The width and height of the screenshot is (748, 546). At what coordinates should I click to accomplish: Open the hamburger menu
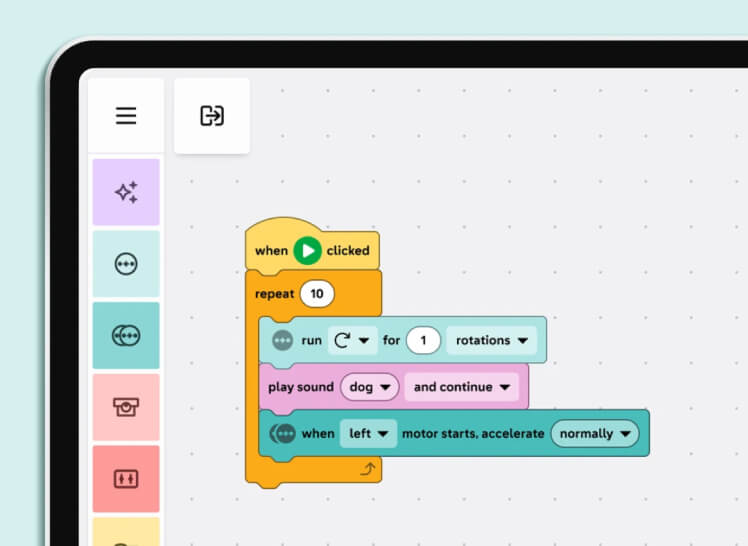(x=126, y=116)
